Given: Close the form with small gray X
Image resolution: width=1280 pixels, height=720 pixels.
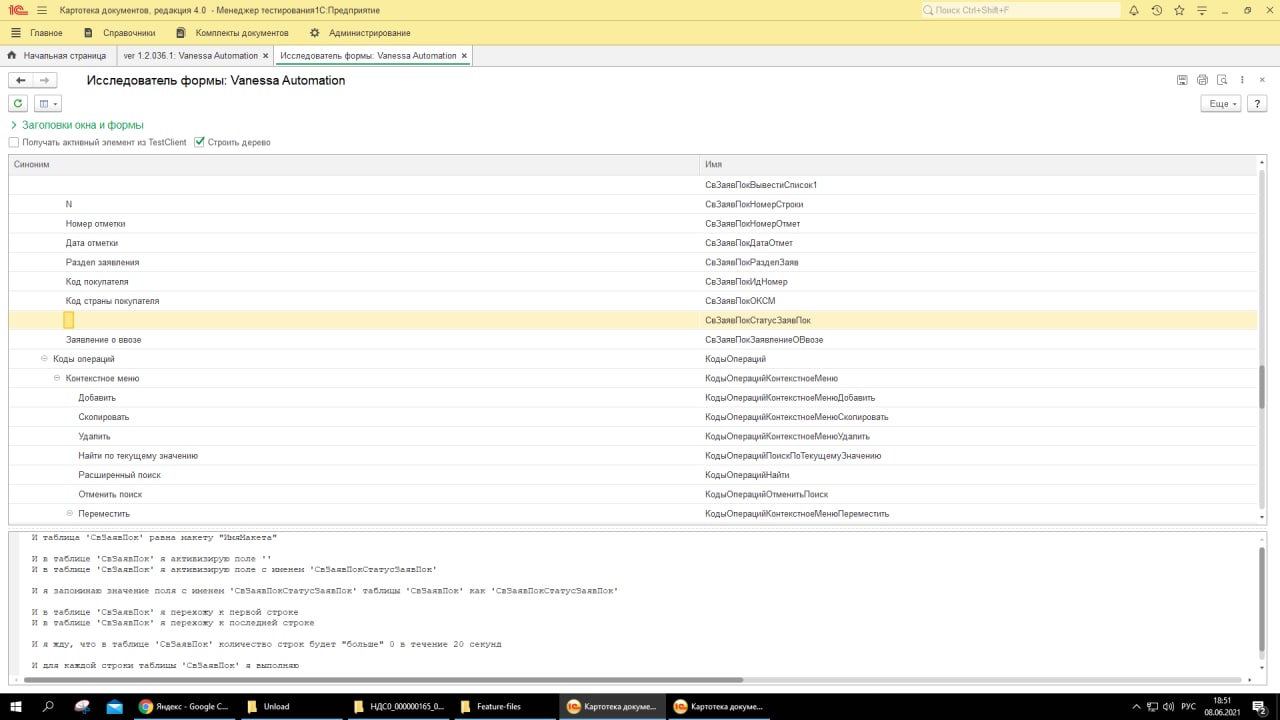Looking at the screenshot, I should [x=1262, y=80].
